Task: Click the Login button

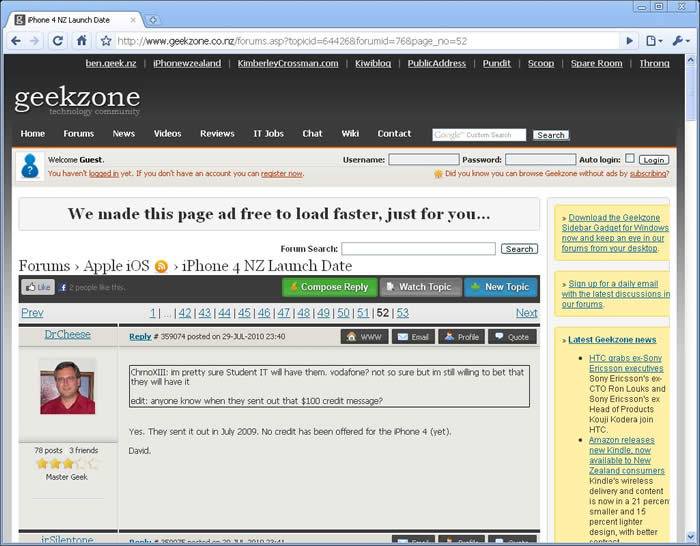Action: [654, 160]
